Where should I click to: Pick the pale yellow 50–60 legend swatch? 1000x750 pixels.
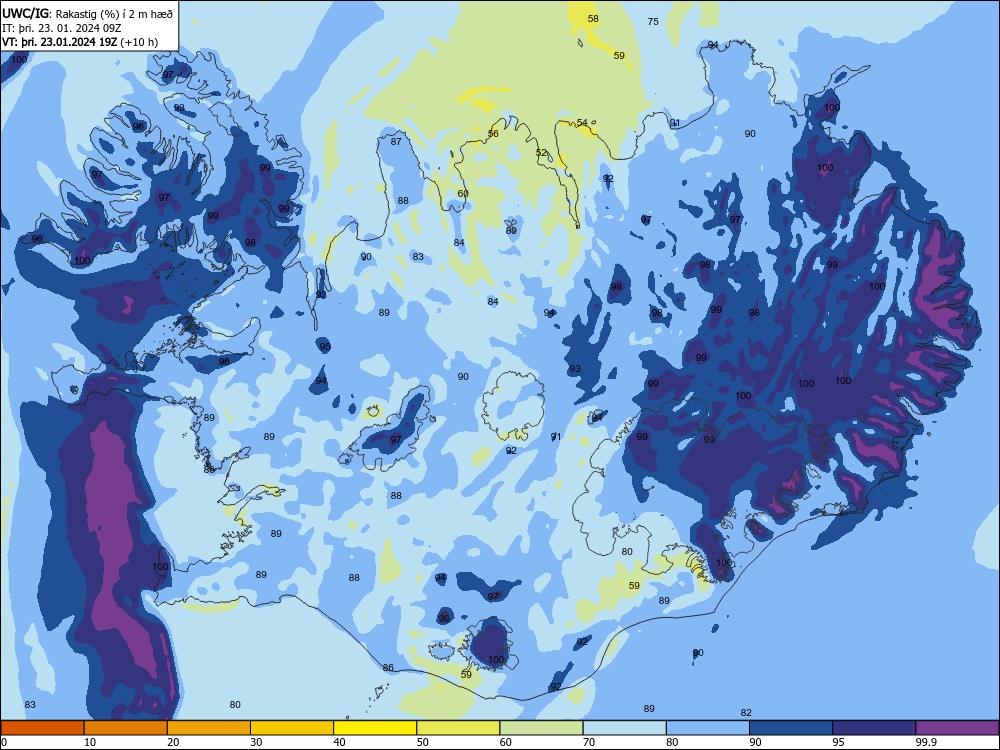coord(458,728)
